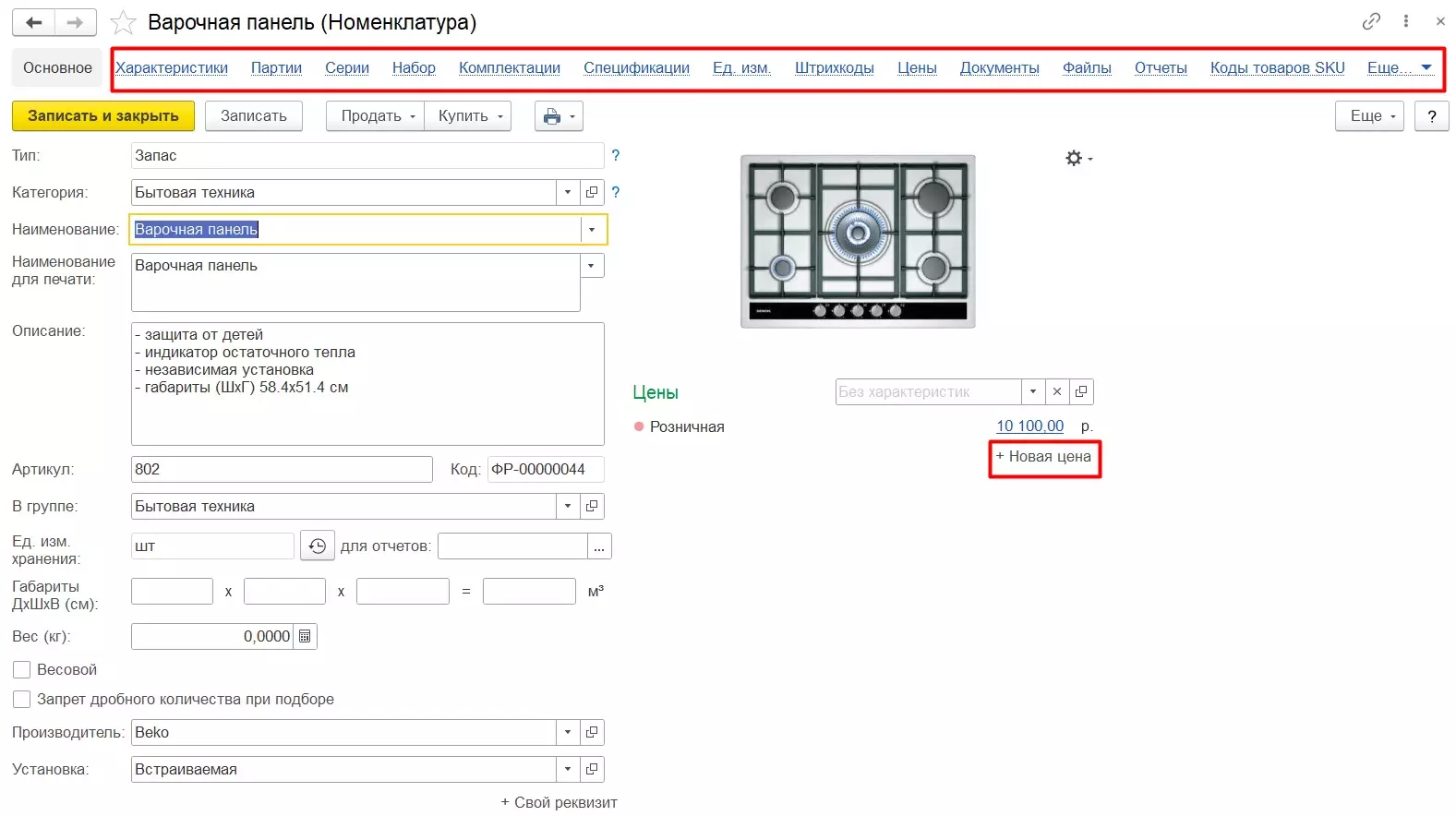Click the Вес (кг) input field
Image resolution: width=1456 pixels, height=816 pixels.
212,636
